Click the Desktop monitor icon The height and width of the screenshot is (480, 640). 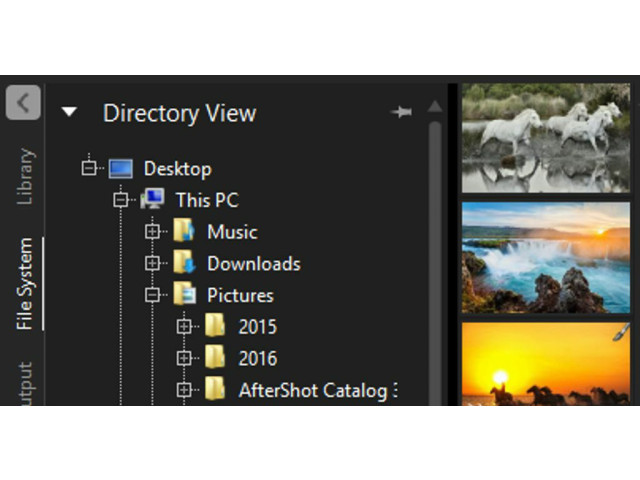121,168
